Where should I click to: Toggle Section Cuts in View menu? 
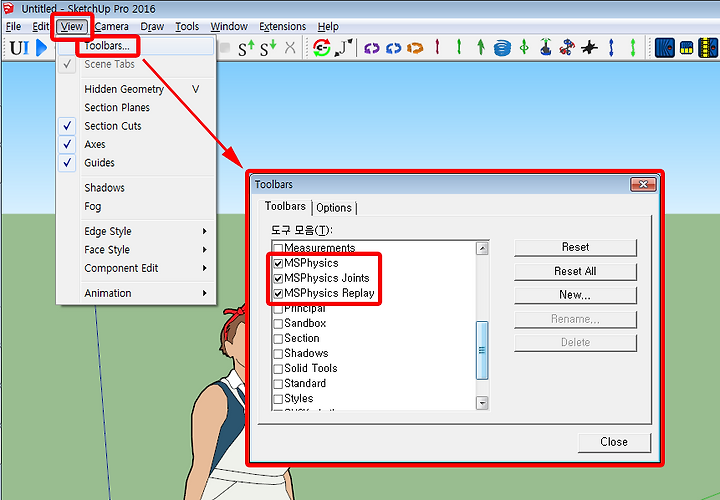pyautogui.click(x=136, y=126)
